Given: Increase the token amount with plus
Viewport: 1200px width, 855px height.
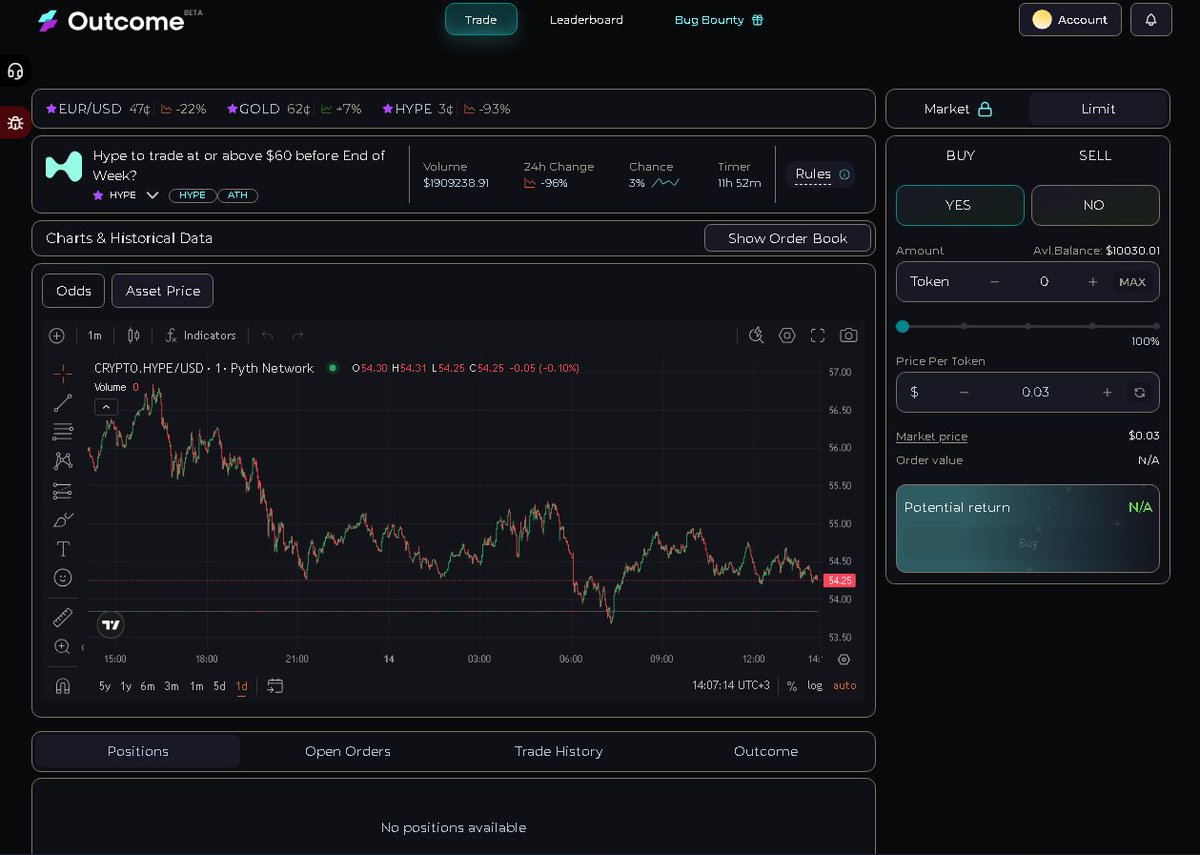Looking at the screenshot, I should tap(1093, 282).
